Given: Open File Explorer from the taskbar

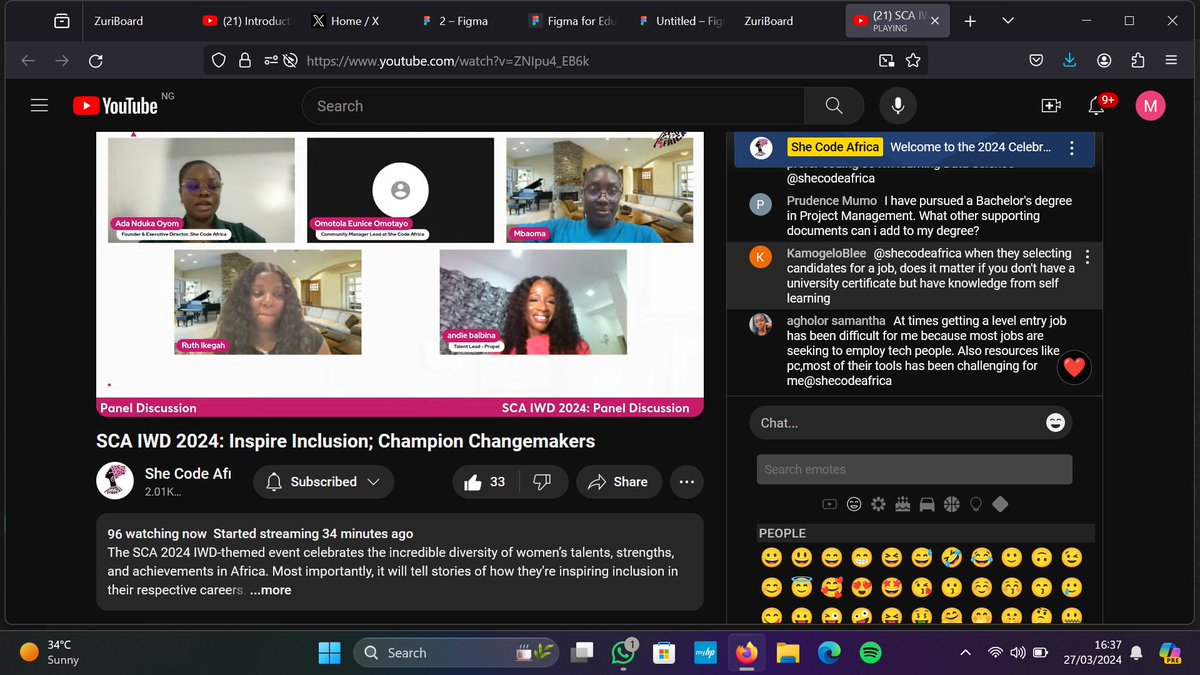Looking at the screenshot, I should [x=788, y=653].
